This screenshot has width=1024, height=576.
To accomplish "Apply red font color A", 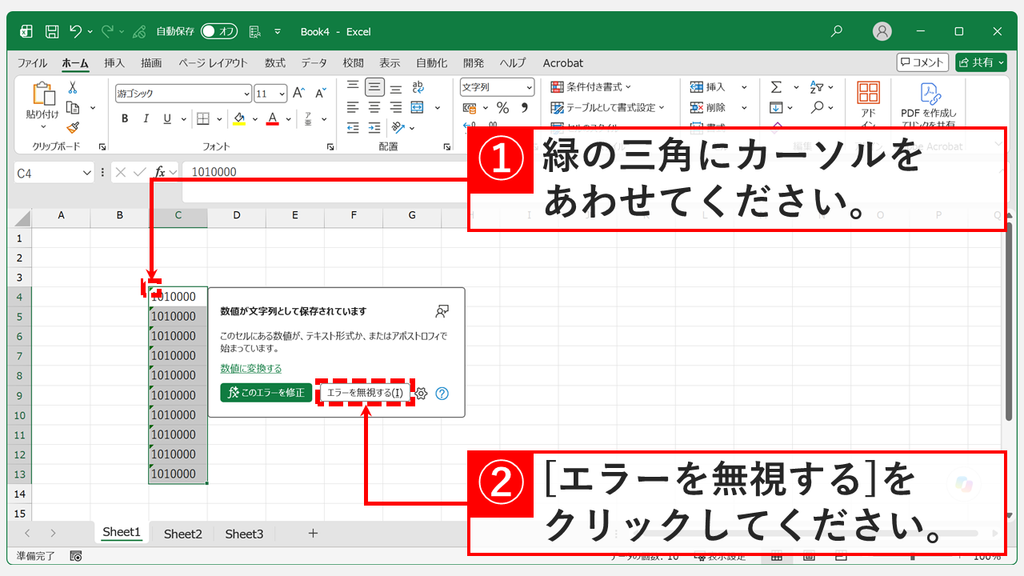I will click(272, 118).
